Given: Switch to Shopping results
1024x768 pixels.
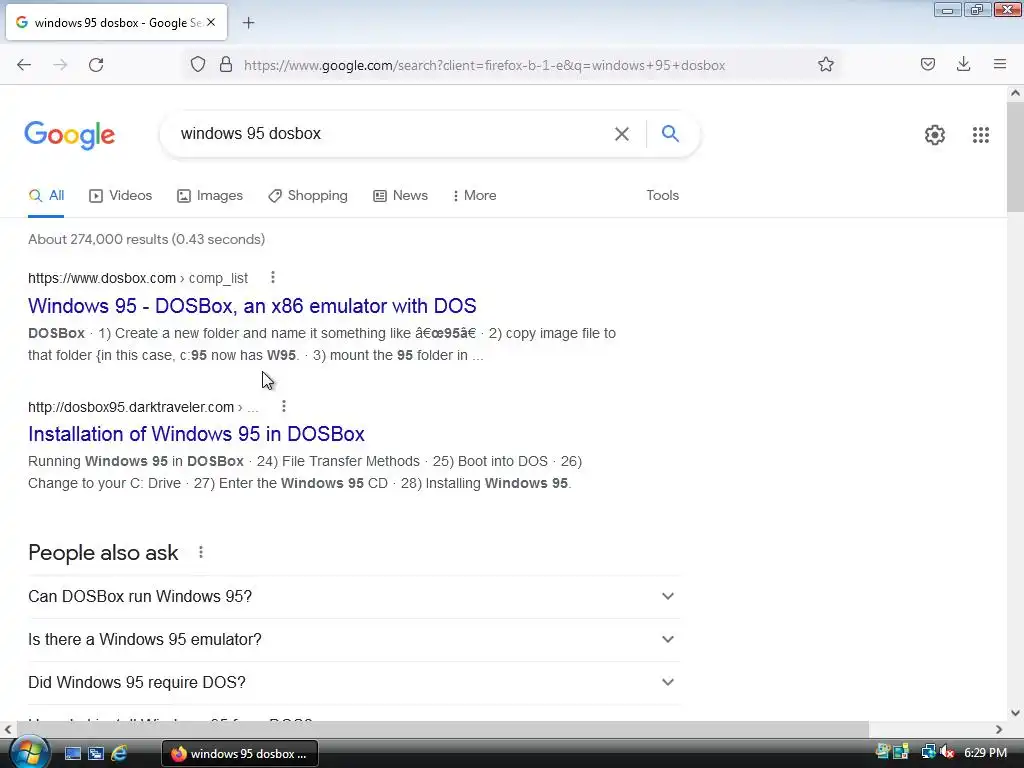Looking at the screenshot, I should 308,195.
